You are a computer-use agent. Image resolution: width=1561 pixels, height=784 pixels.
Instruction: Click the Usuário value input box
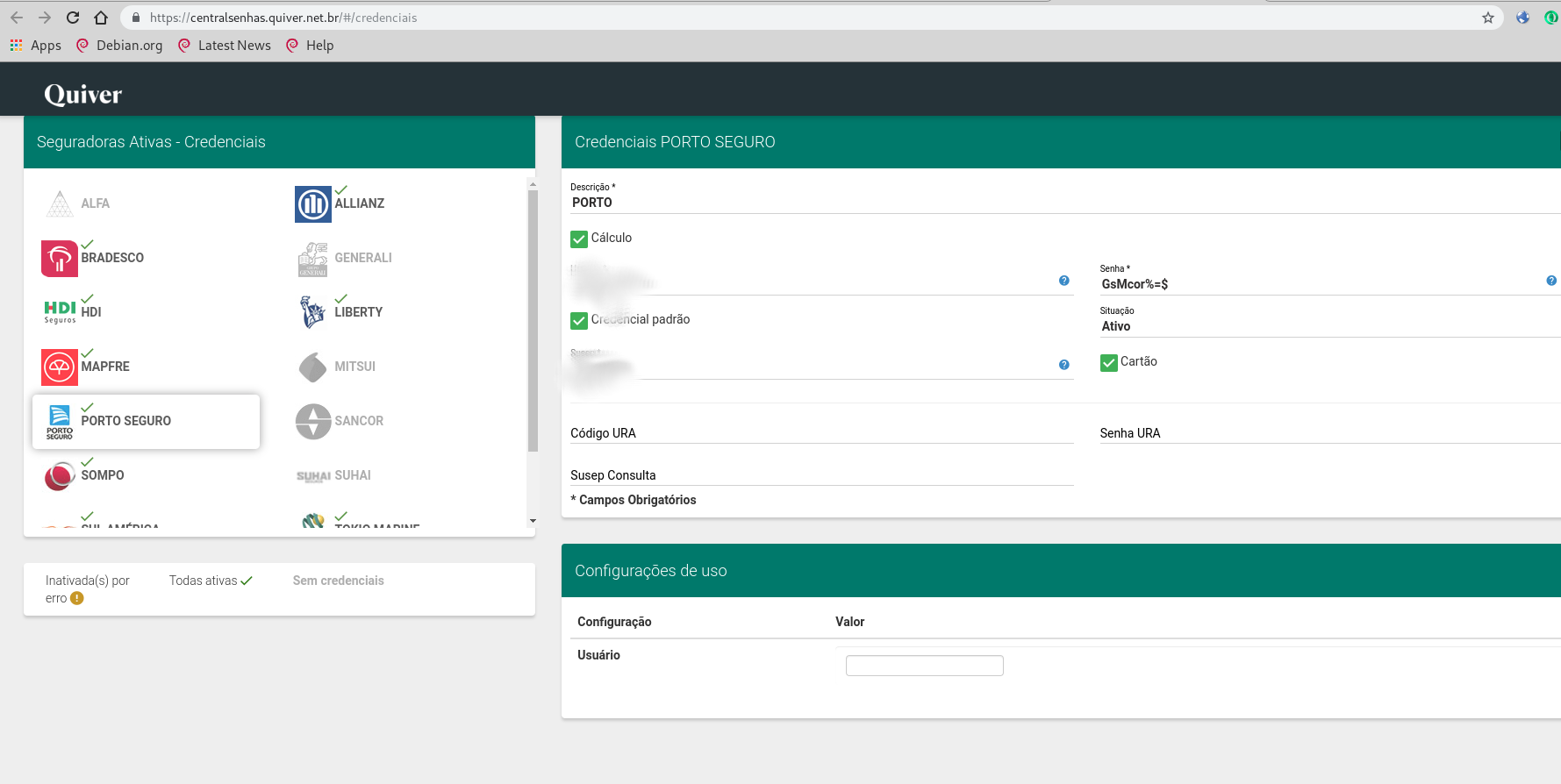[925, 666]
